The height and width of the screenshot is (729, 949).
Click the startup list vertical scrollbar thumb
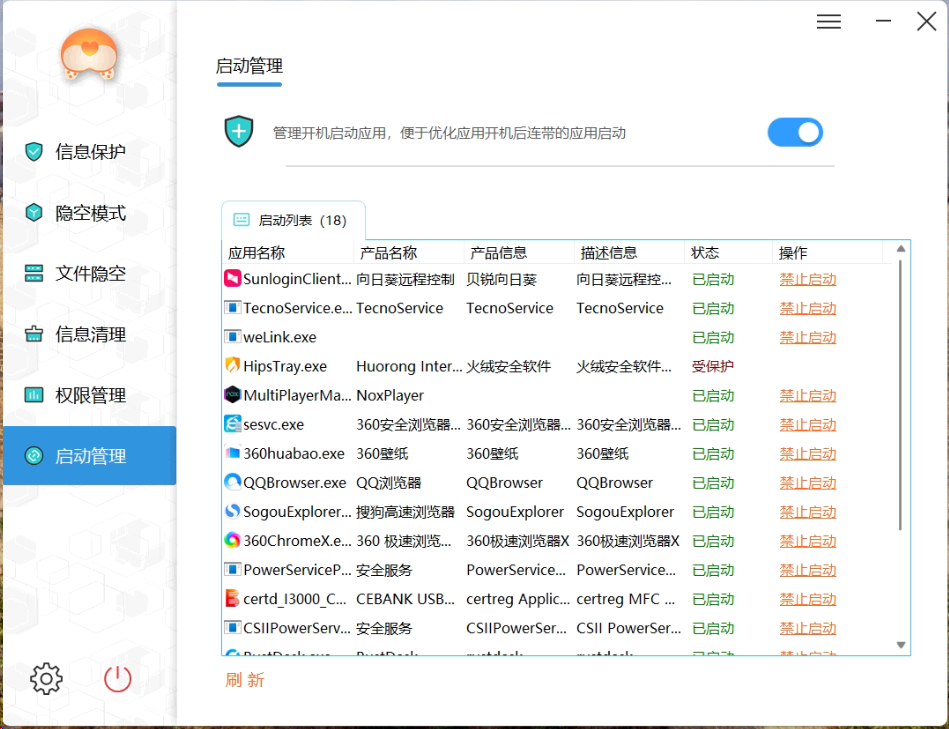pyautogui.click(x=901, y=395)
